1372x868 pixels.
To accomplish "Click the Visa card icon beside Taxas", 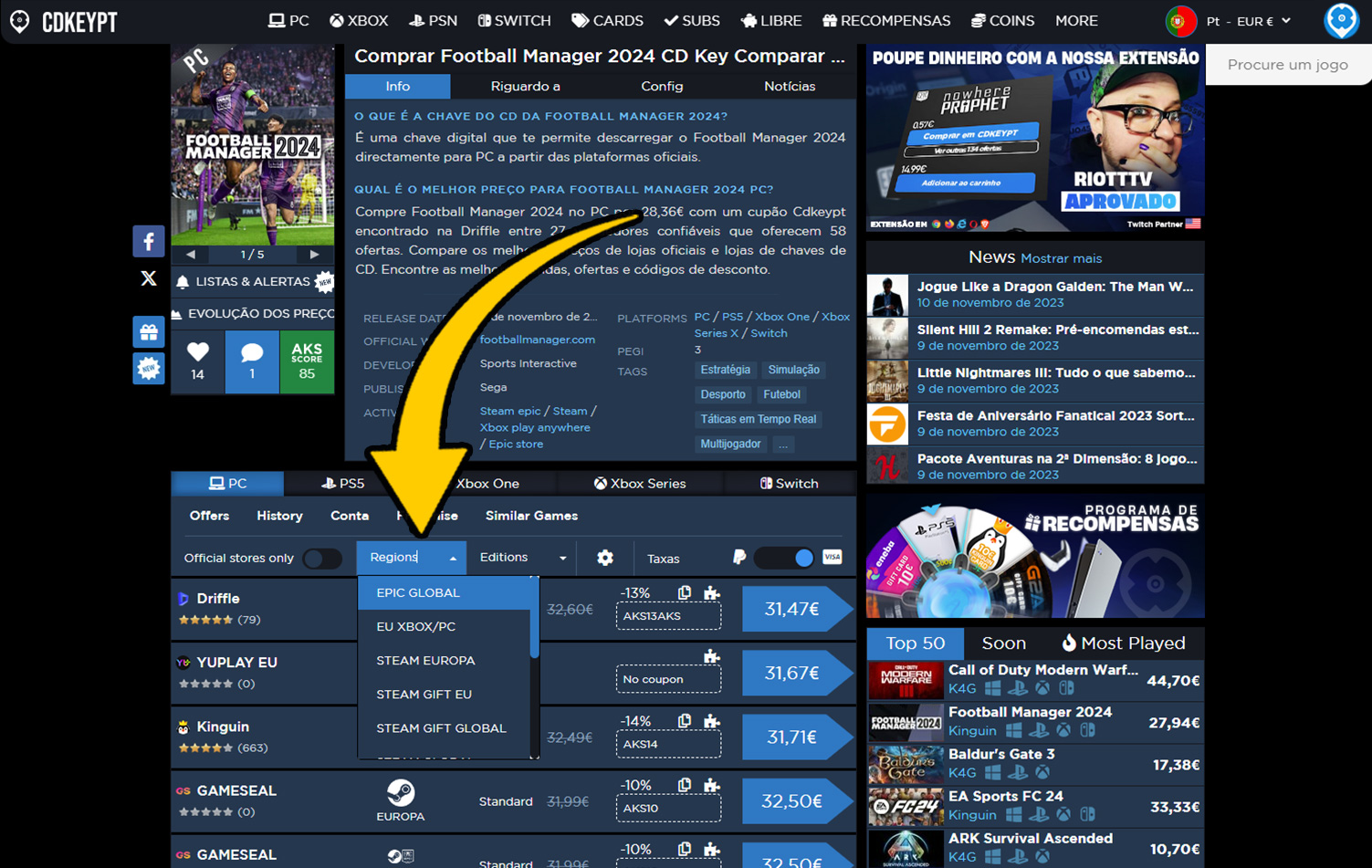I will coord(833,557).
